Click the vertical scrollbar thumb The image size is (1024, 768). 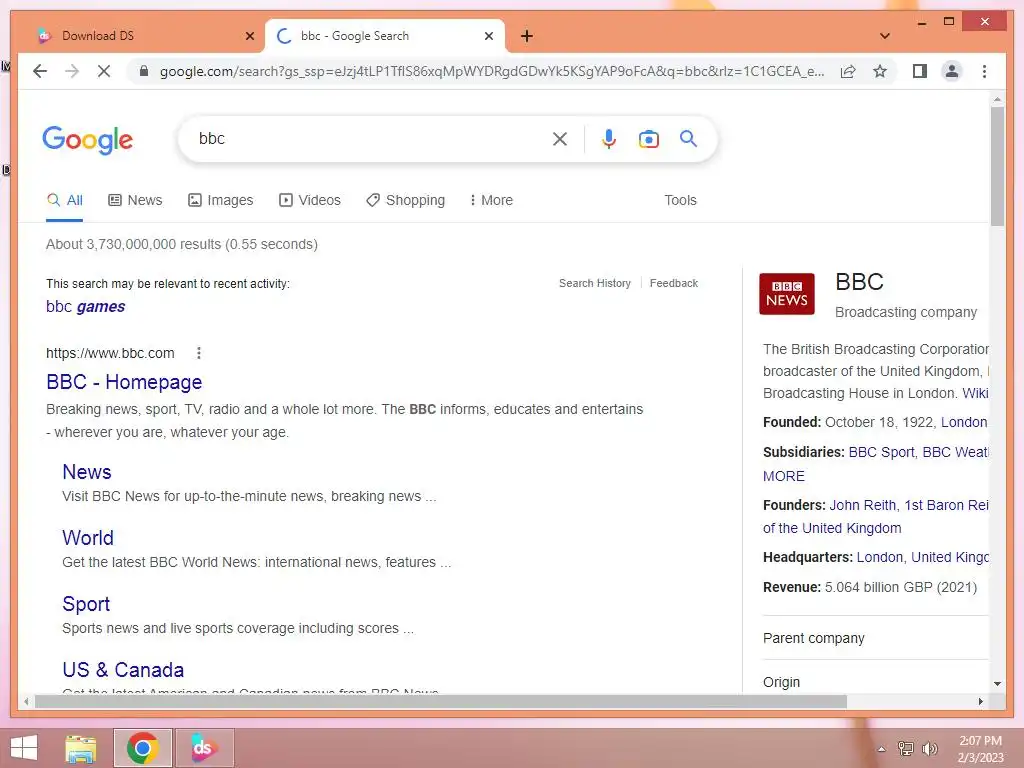tap(997, 166)
